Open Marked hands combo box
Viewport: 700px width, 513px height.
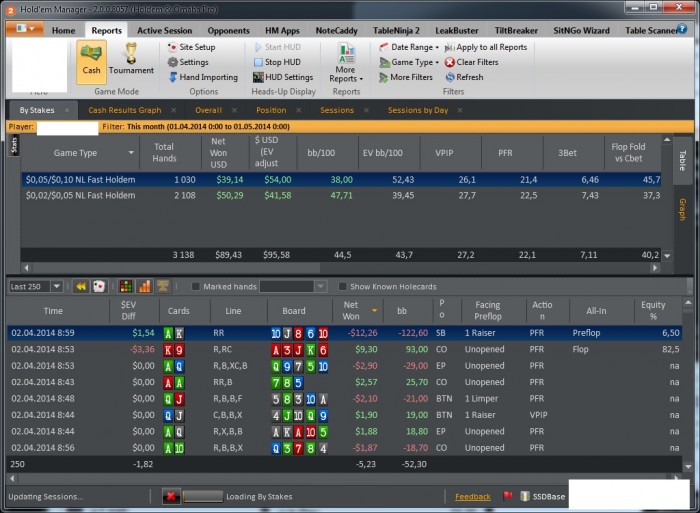(x=293, y=286)
